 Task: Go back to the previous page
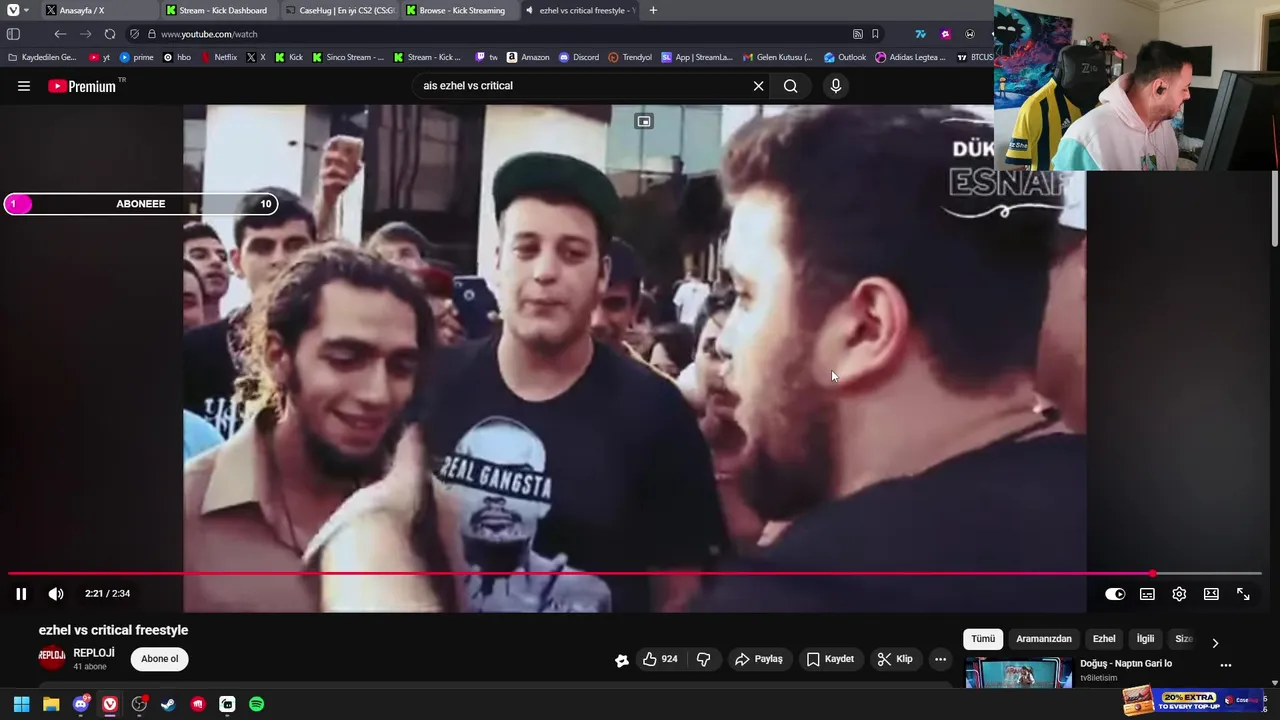point(60,34)
